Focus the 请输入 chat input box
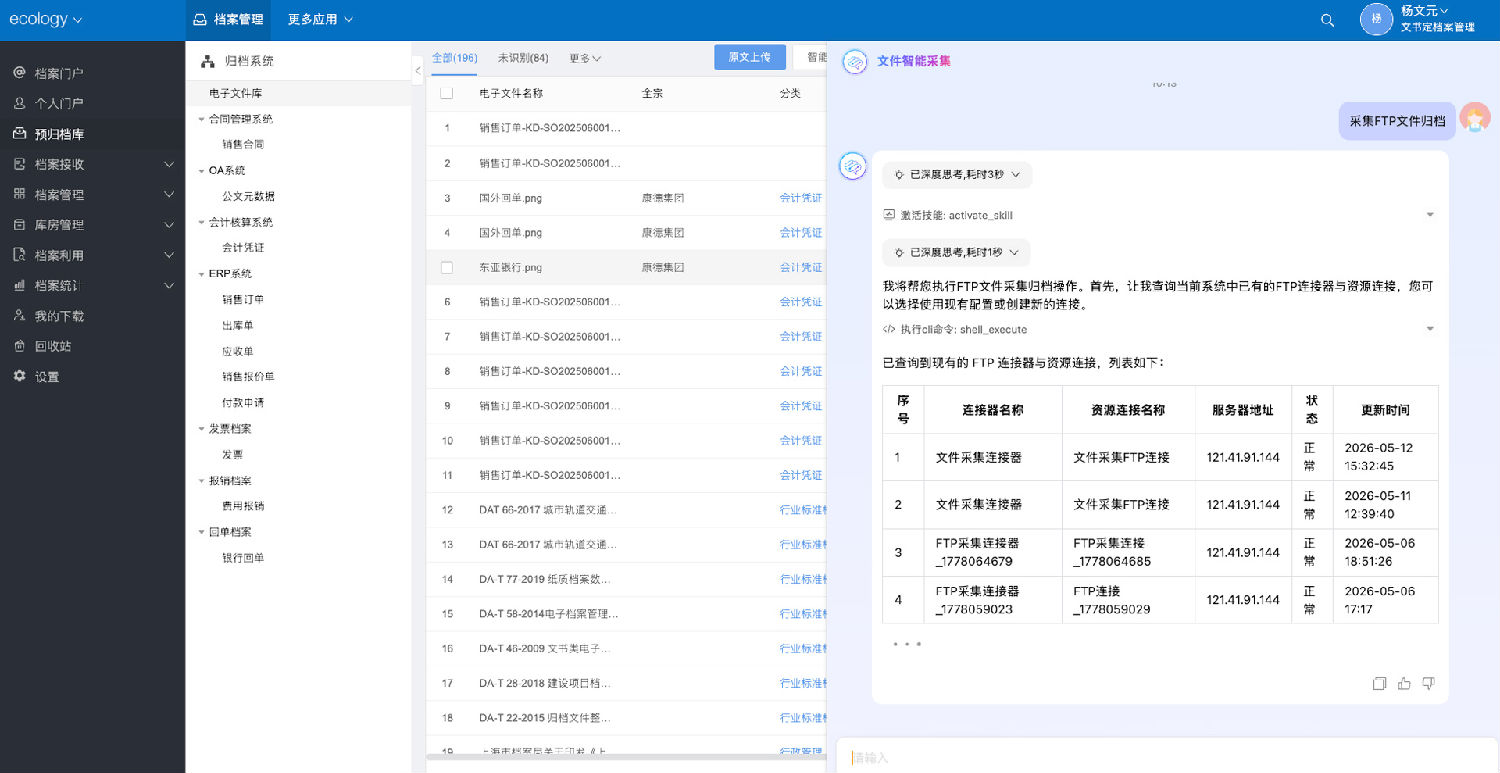This screenshot has height=773, width=1500. click(x=1165, y=758)
